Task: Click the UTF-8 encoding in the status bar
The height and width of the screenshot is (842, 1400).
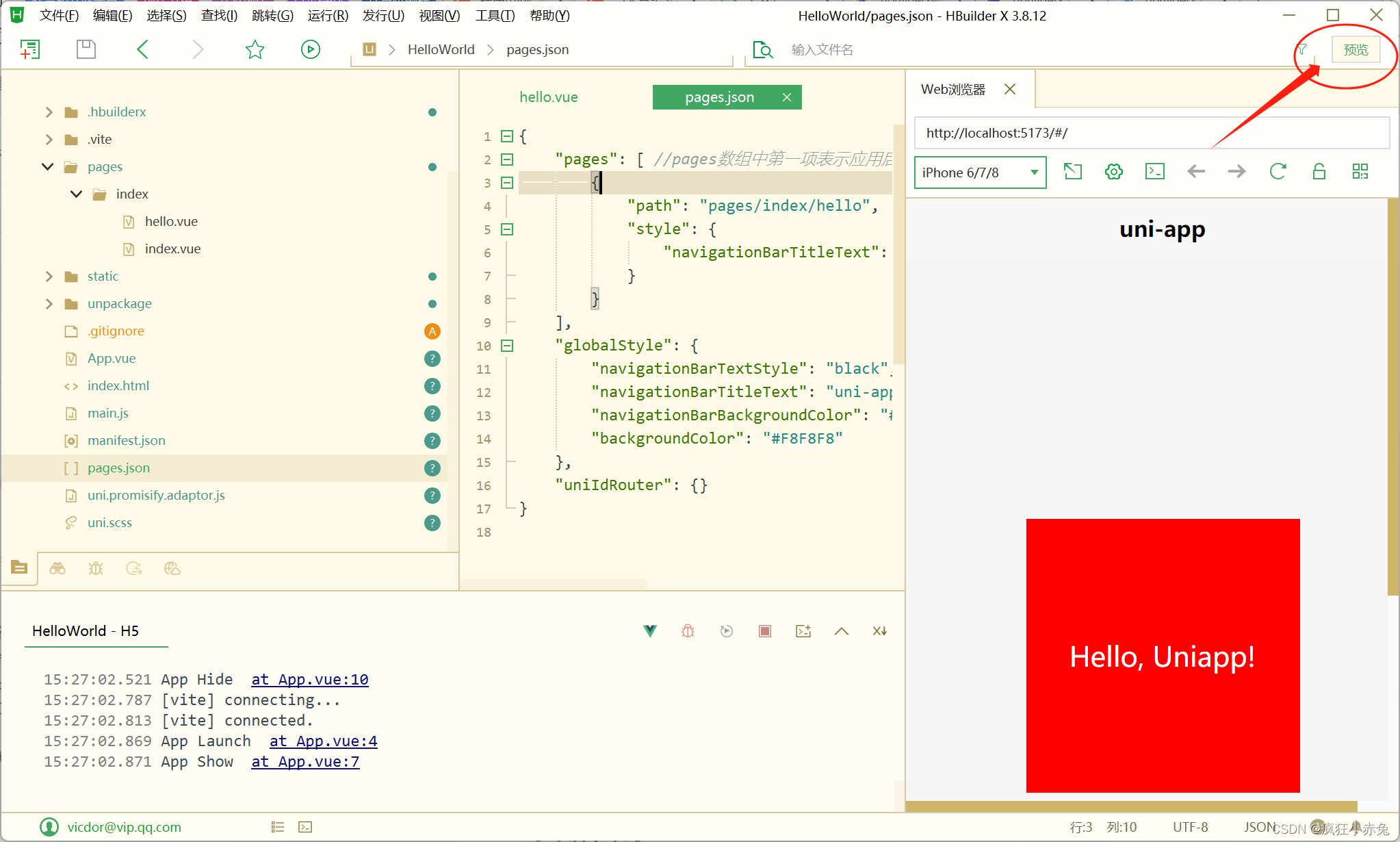Action: (1191, 827)
